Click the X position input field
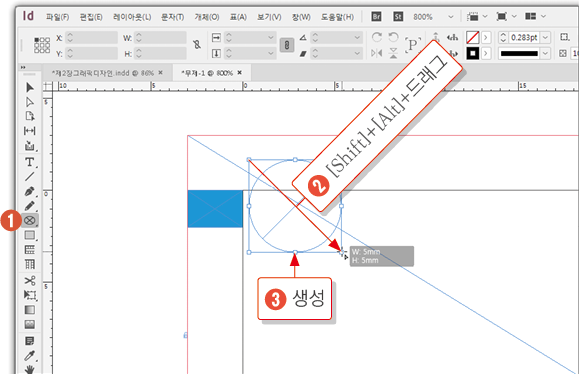The image size is (579, 374). (x=92, y=37)
